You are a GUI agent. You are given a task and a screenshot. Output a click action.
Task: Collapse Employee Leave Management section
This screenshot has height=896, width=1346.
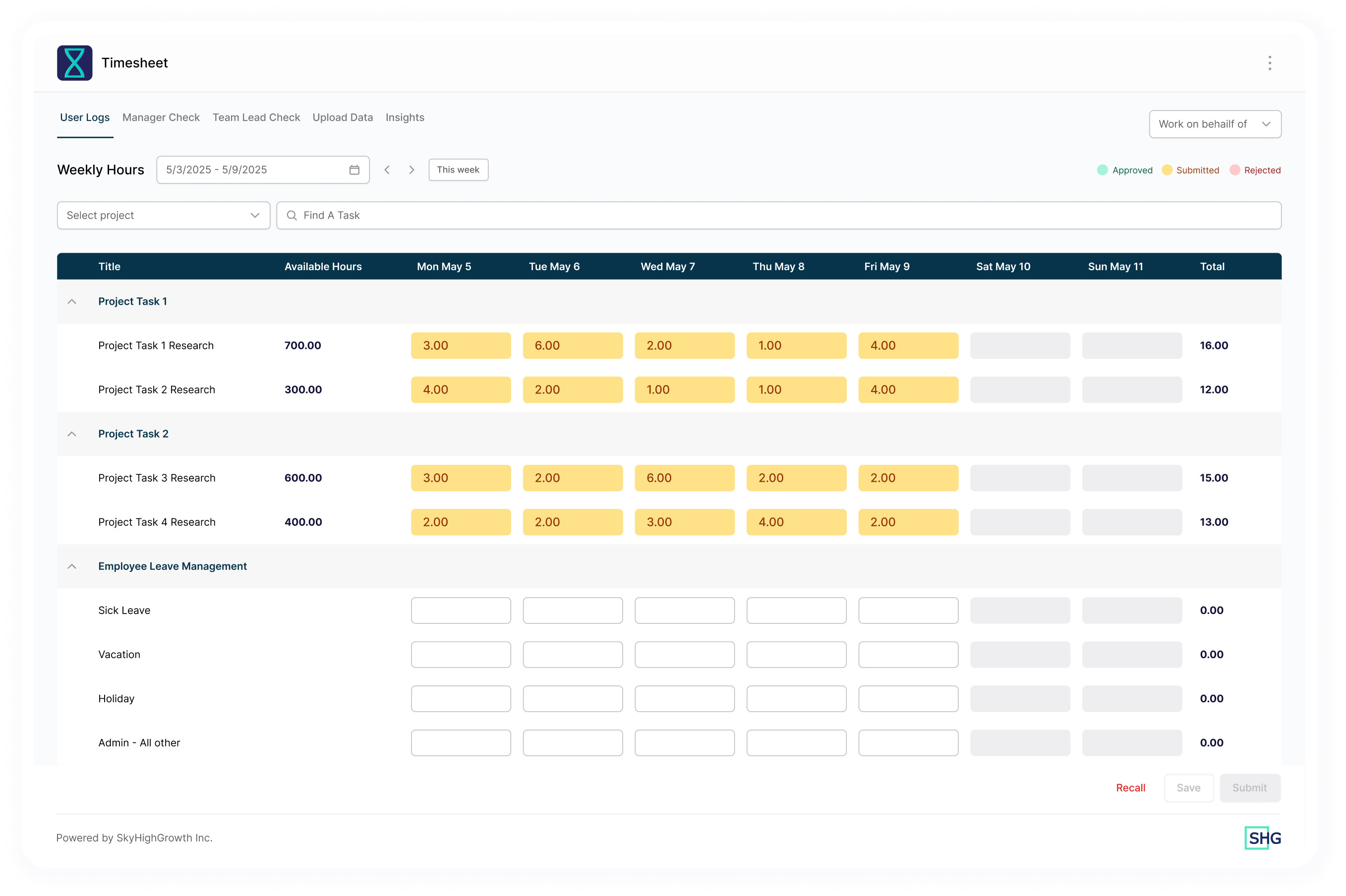click(x=72, y=566)
